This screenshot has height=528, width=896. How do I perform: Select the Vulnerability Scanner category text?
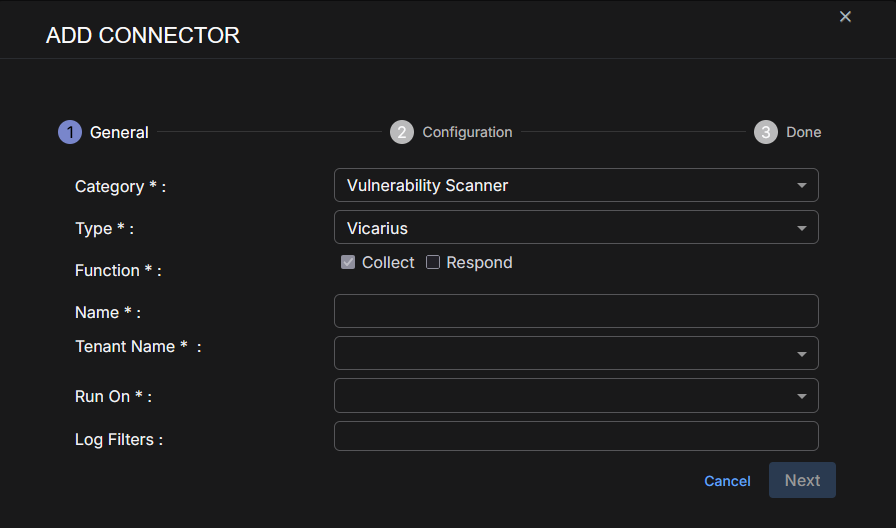click(428, 186)
